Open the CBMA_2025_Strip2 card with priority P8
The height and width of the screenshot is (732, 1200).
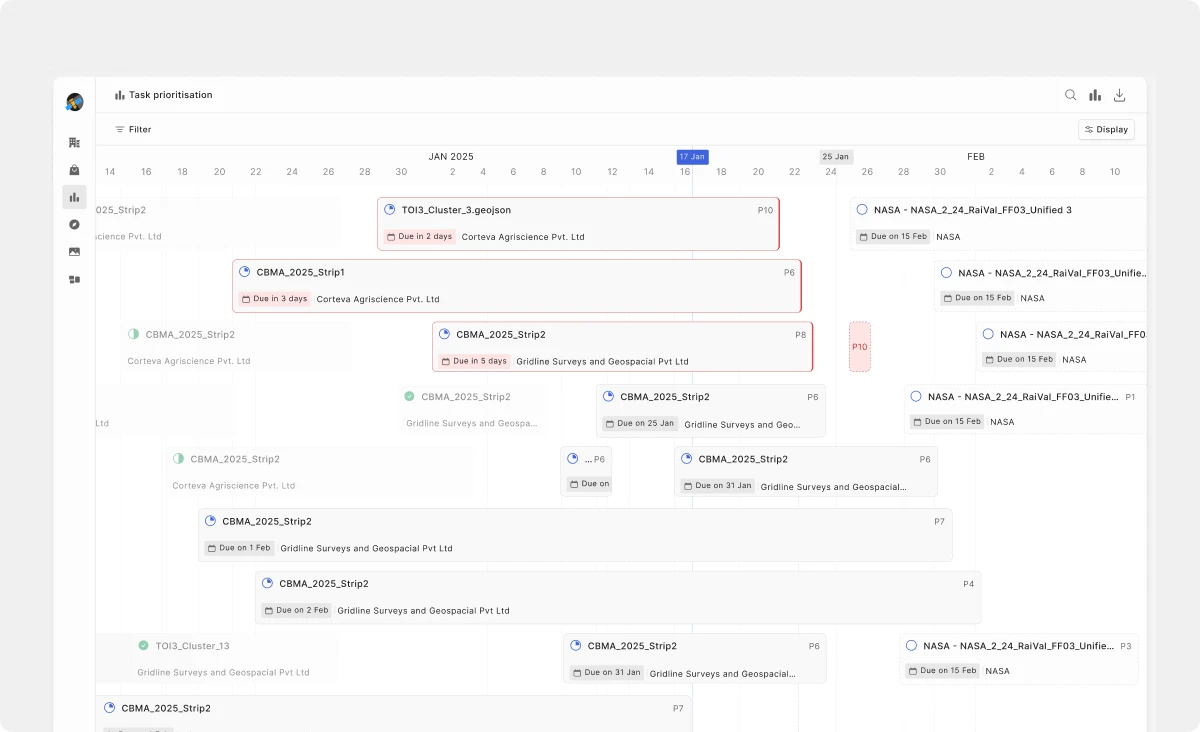(x=622, y=347)
